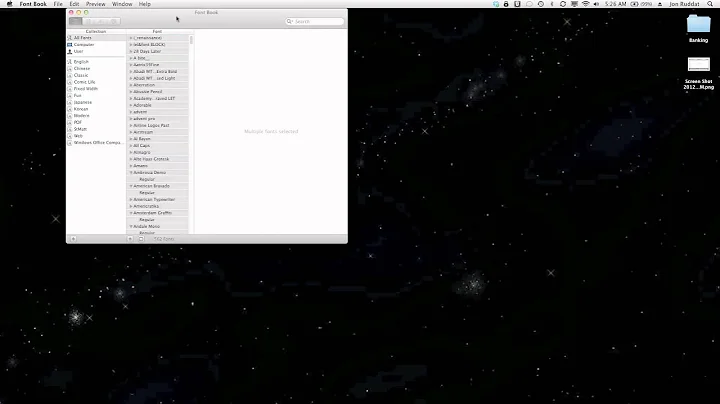Click the add font plus button
The height and width of the screenshot is (404, 720).
tap(130, 239)
